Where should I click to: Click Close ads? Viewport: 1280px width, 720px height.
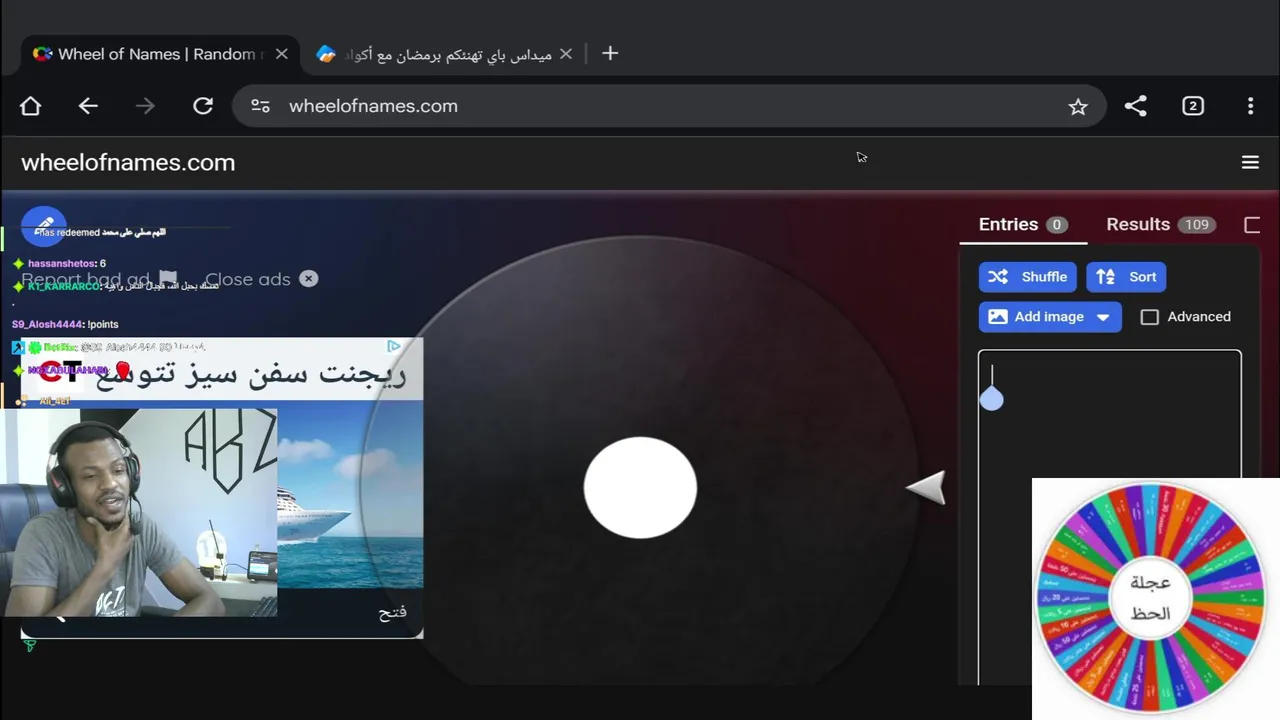(248, 279)
